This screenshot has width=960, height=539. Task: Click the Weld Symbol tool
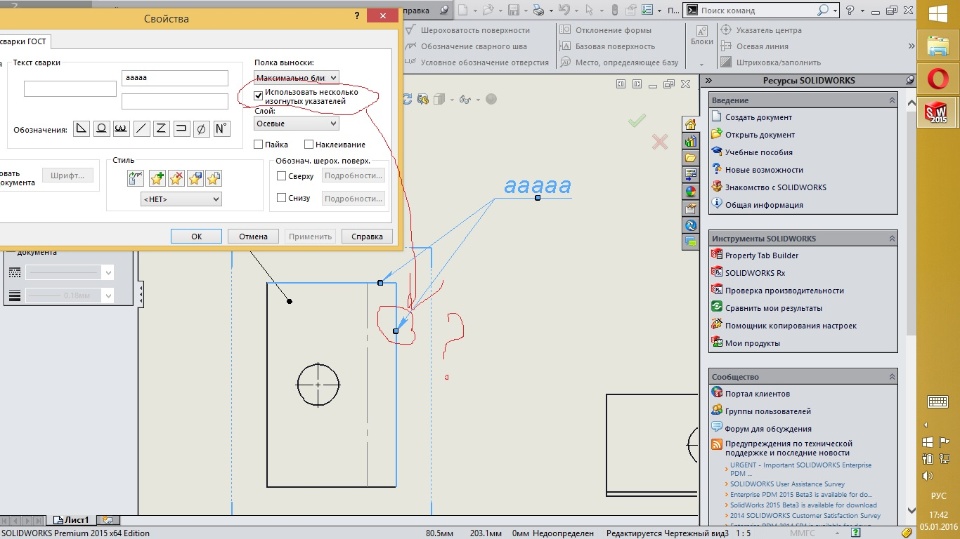click(x=466, y=46)
